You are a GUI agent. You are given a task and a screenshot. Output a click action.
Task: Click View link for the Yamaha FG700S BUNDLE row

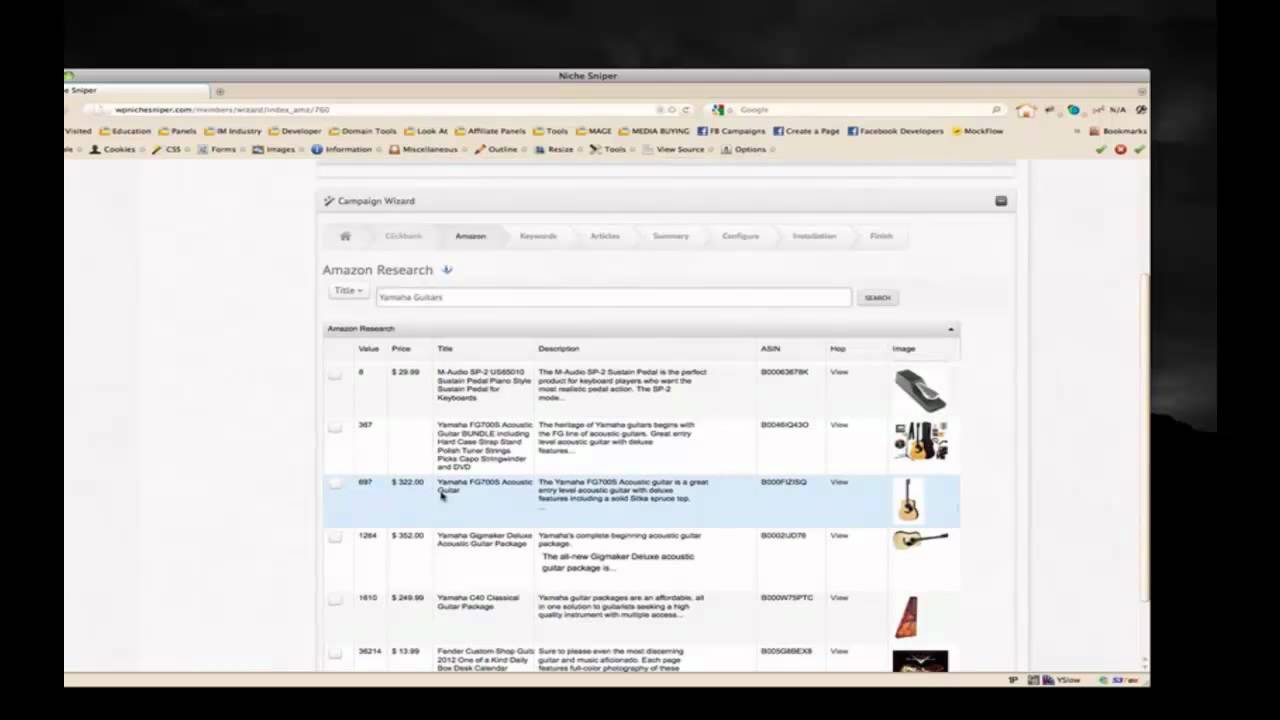tap(839, 425)
